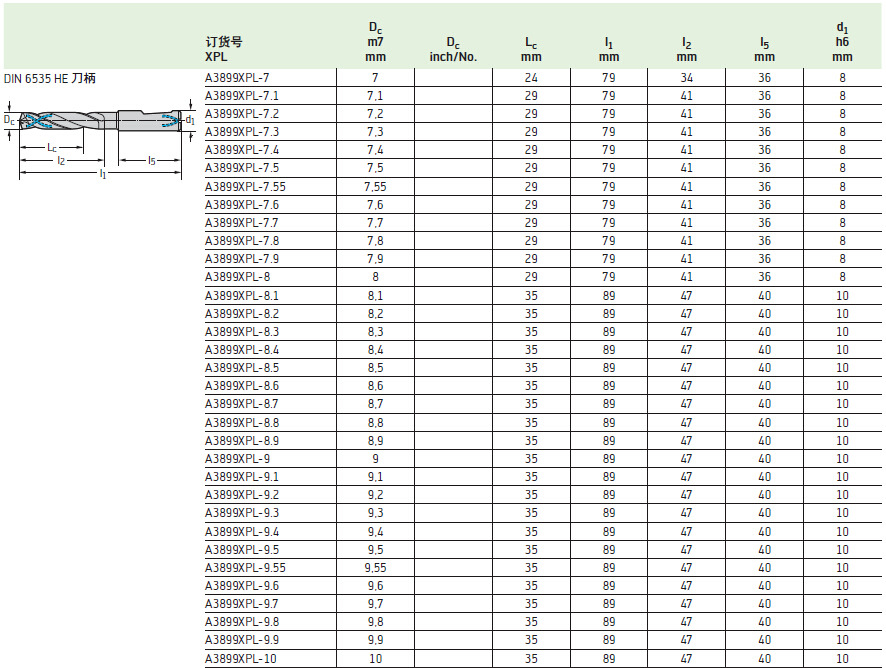Select order number A3899XPL-9.2
886x668 pixels.
pyautogui.click(x=241, y=495)
